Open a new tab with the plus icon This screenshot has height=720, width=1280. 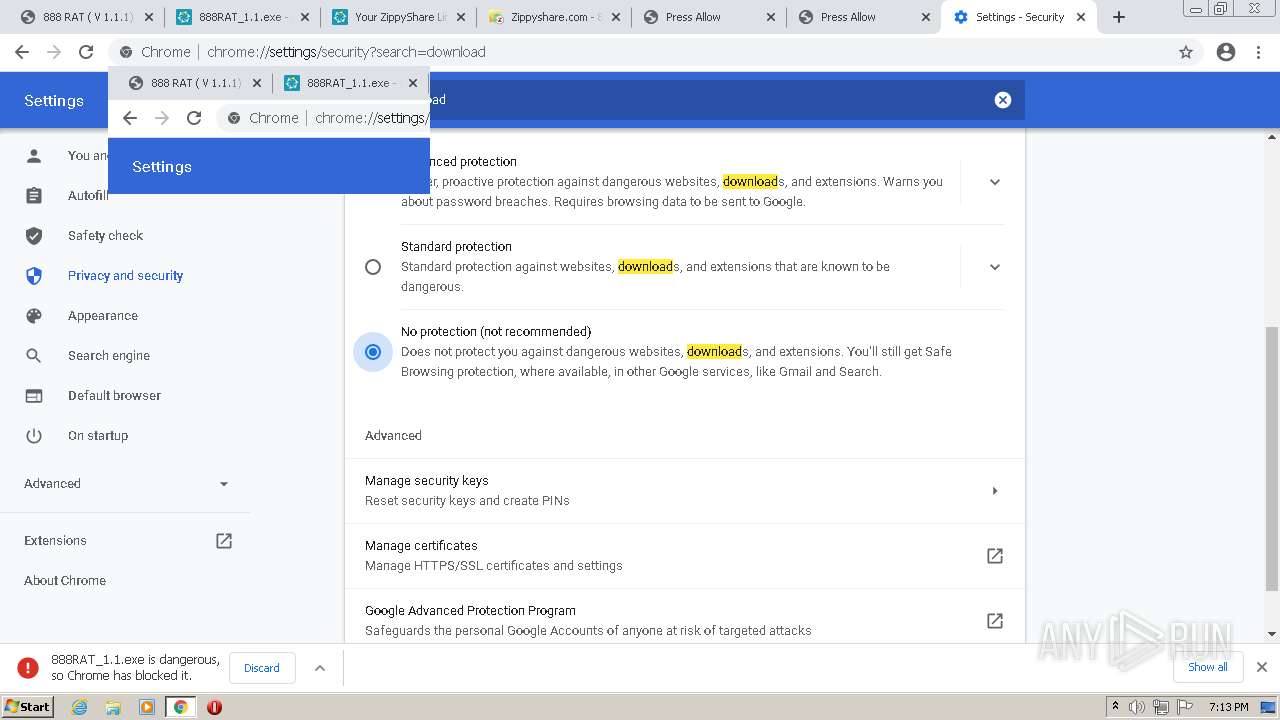pos(1119,17)
